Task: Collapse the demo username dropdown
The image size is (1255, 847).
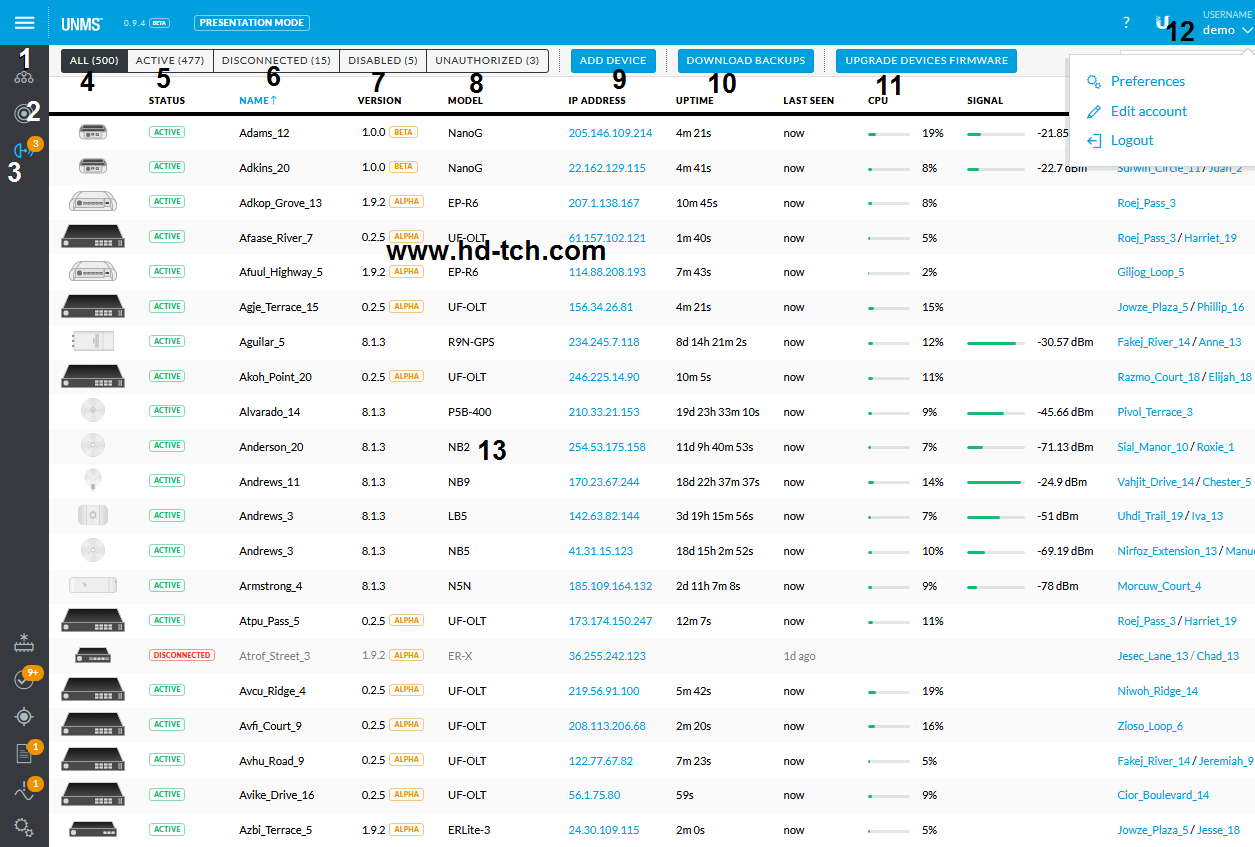Action: pyautogui.click(x=1246, y=30)
